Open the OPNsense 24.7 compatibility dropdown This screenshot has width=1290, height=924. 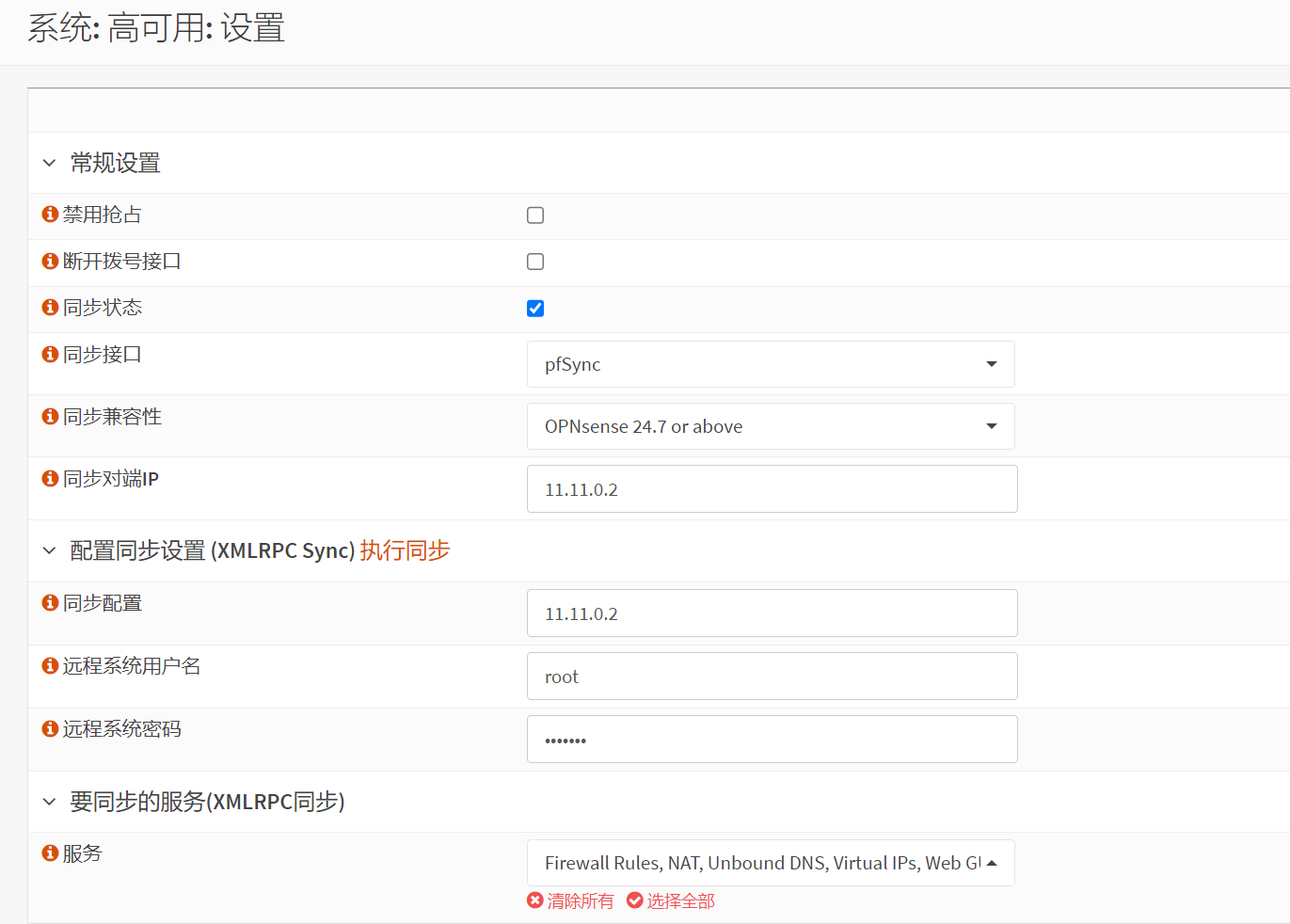tap(770, 426)
